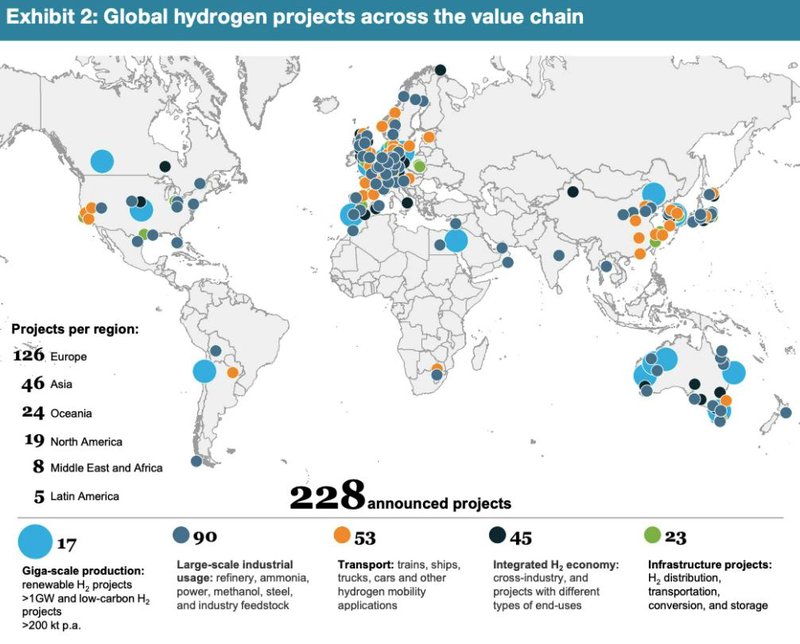Click the 'Infrastructure projects:' legend label

pyautogui.click(x=710, y=565)
